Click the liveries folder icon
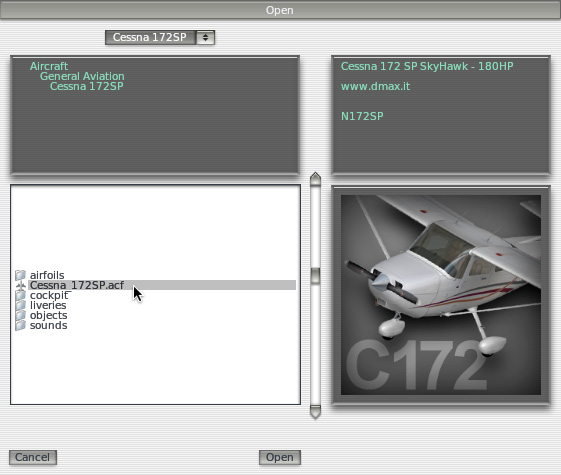The image size is (561, 475). coord(20,305)
